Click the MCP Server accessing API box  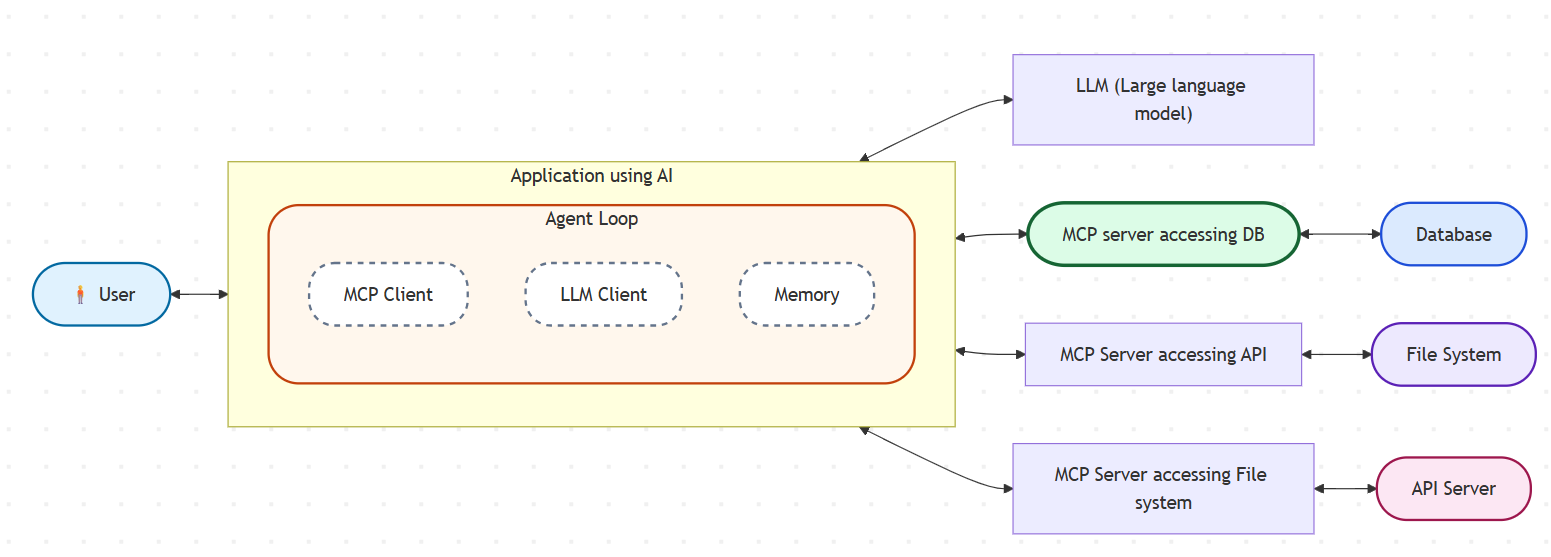[x=1162, y=354]
